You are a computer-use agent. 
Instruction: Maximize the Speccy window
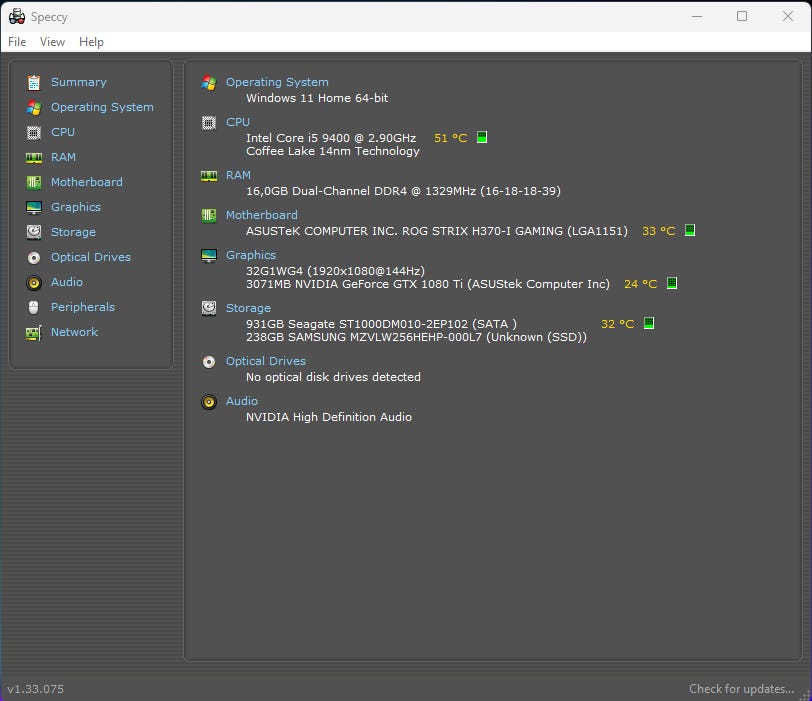(x=742, y=16)
